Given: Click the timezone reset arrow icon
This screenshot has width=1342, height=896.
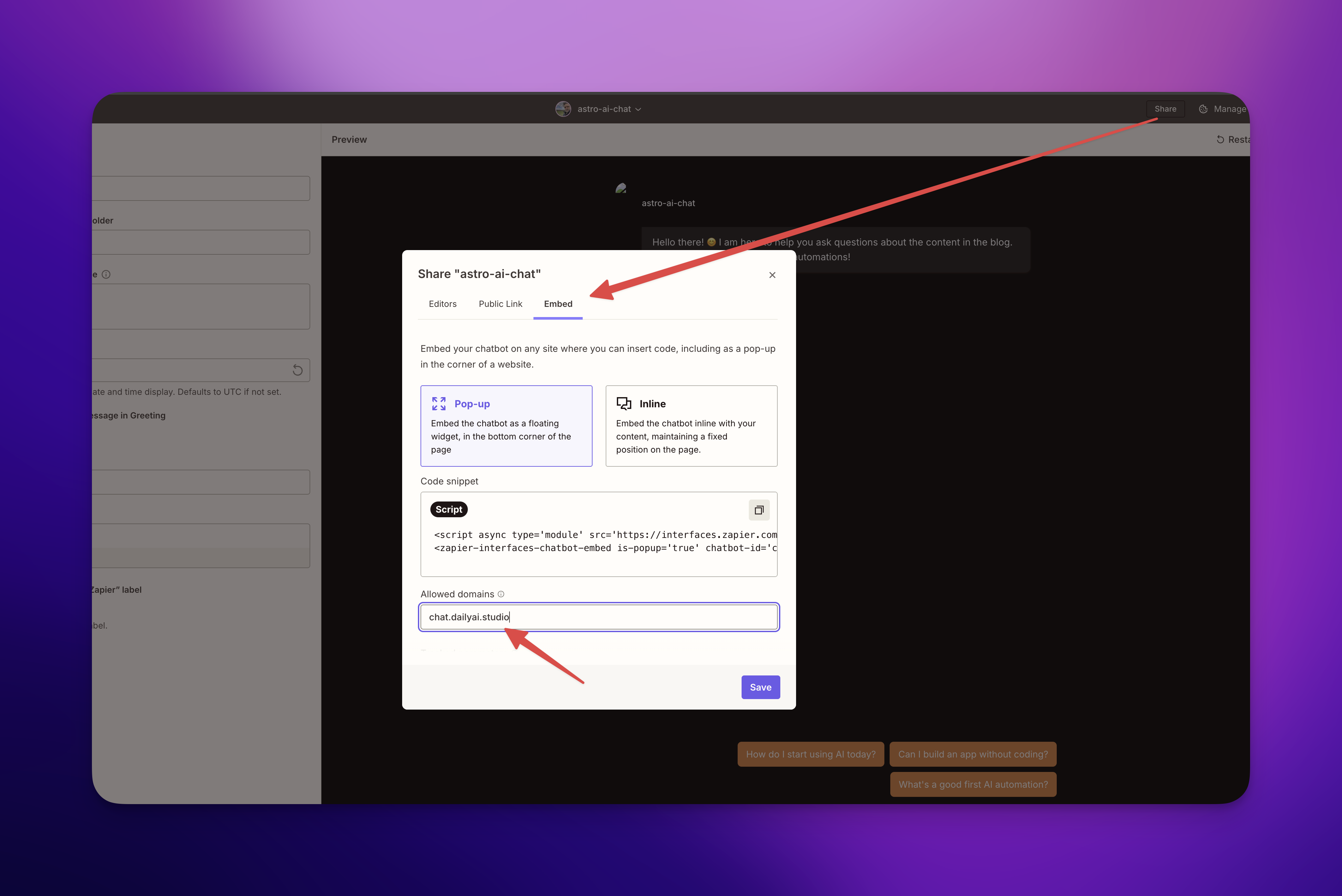Looking at the screenshot, I should (297, 370).
